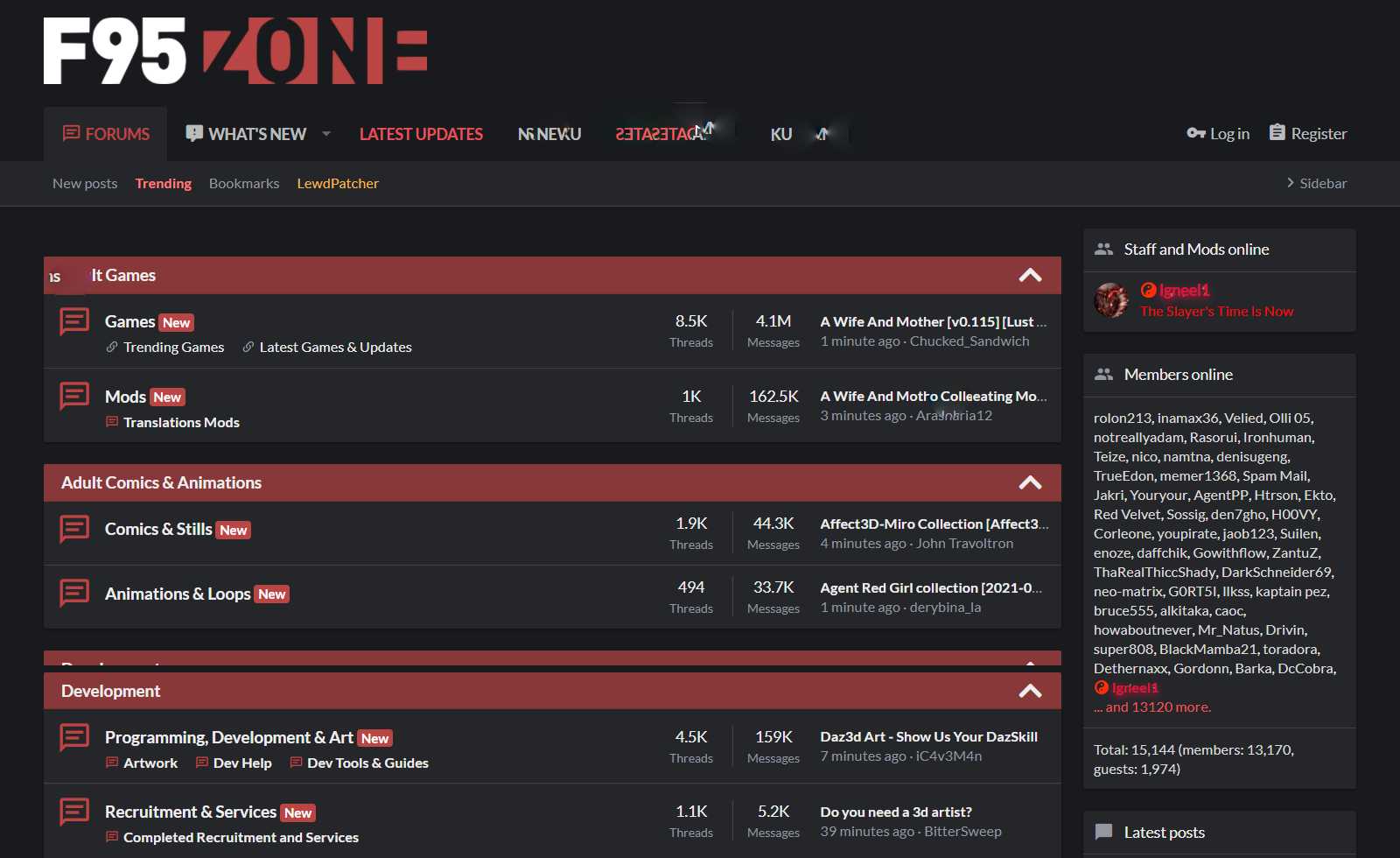The image size is (1400, 858).
Task: Open the Animations & Loops forum
Action: pyautogui.click(x=178, y=594)
